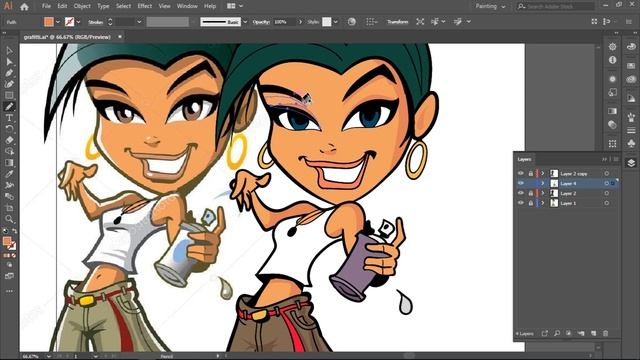This screenshot has width=640, height=360.
Task: Select the Zoom magnifier tool
Action: [x=9, y=219]
